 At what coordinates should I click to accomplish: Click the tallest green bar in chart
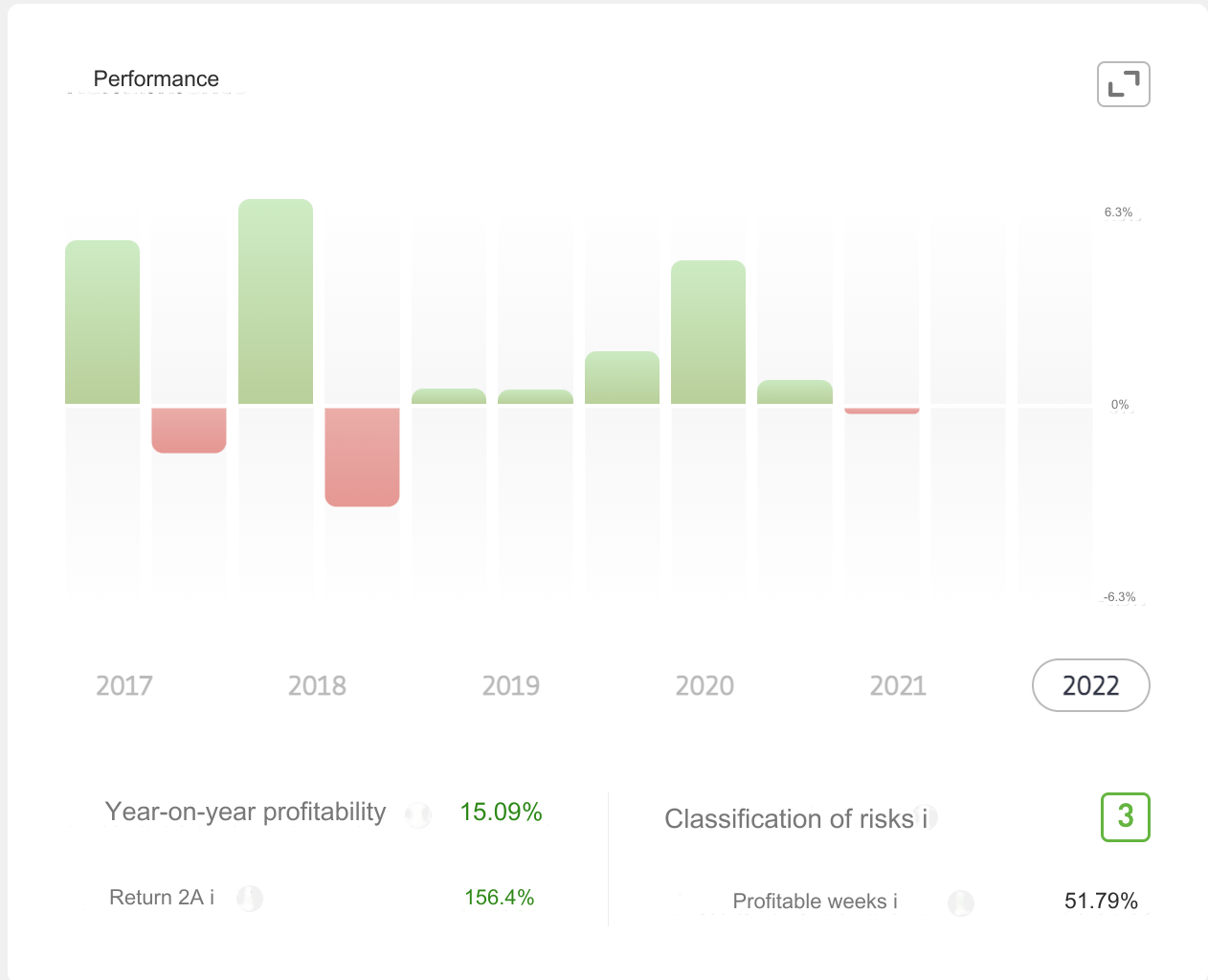coord(276,301)
